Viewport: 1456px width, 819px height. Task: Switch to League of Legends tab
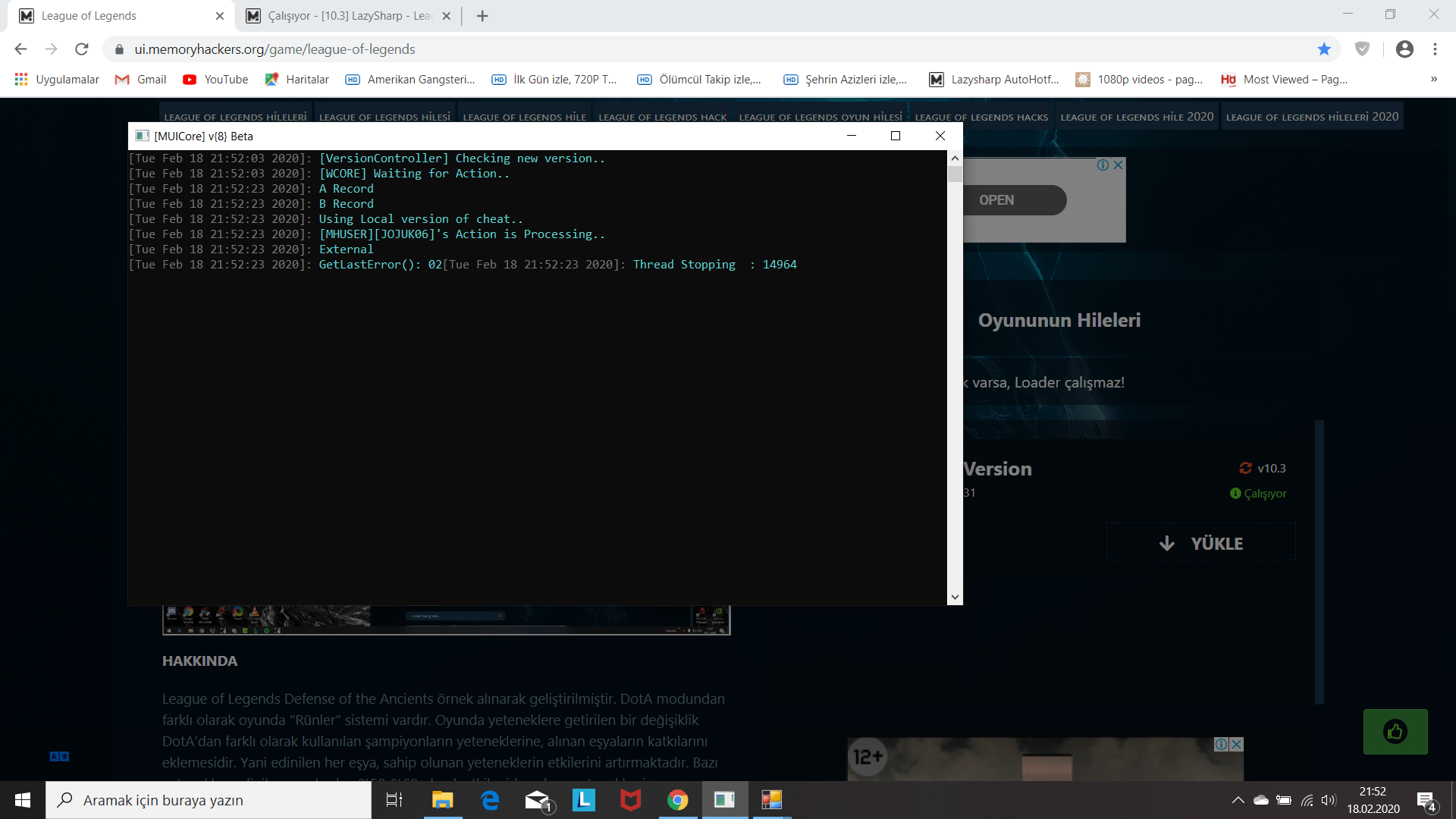(x=121, y=16)
